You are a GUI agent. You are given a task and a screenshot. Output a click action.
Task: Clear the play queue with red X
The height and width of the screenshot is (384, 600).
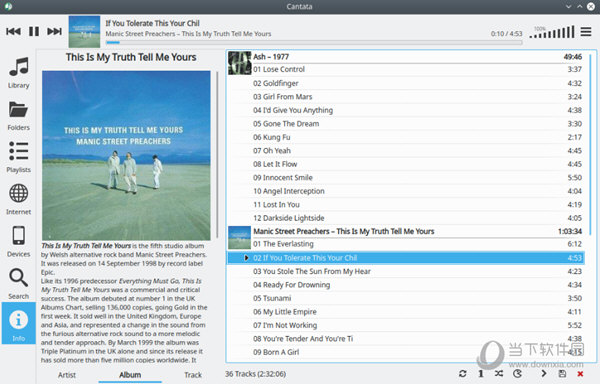[580, 374]
